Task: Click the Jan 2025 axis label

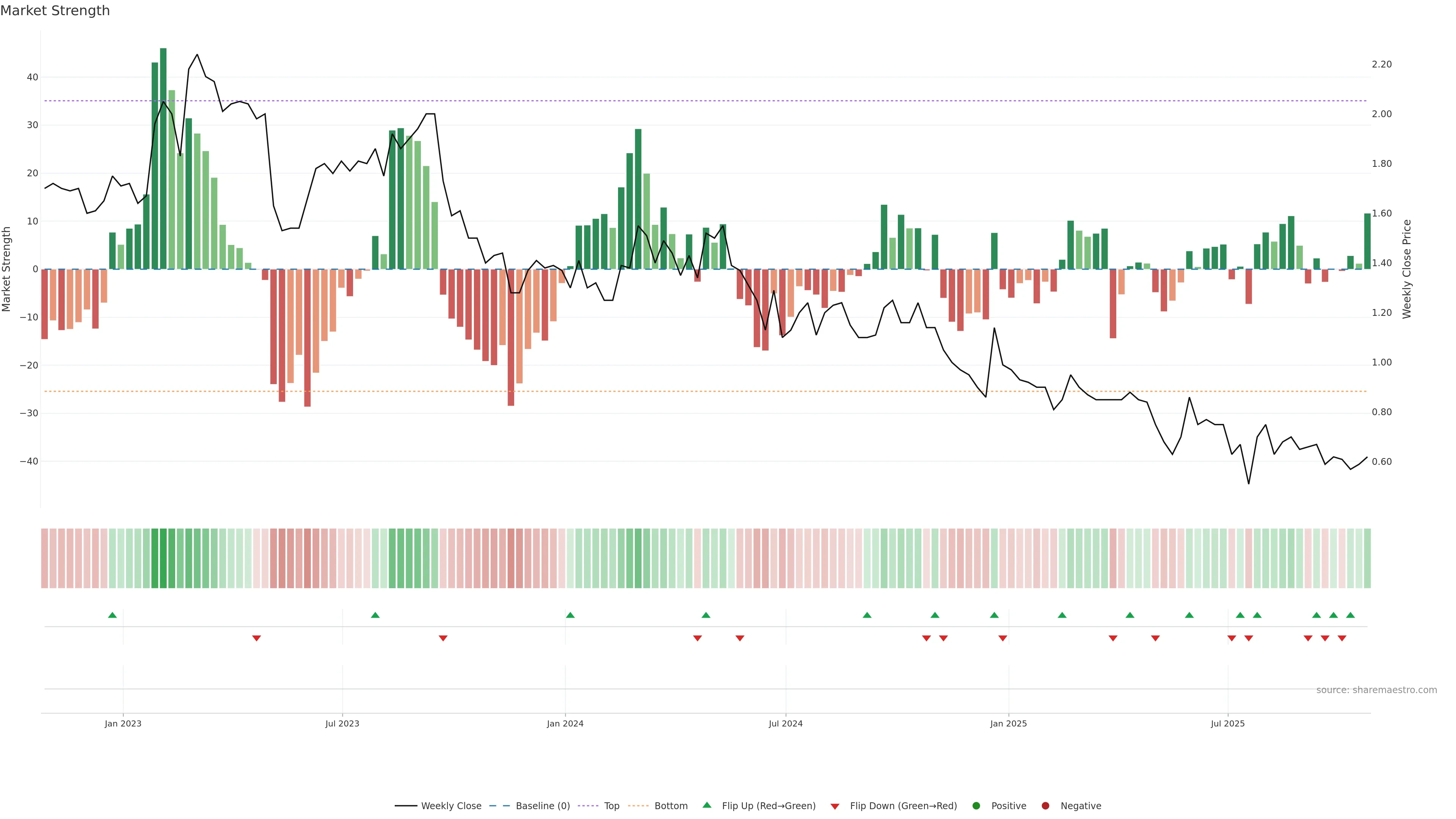Action: [1008, 723]
